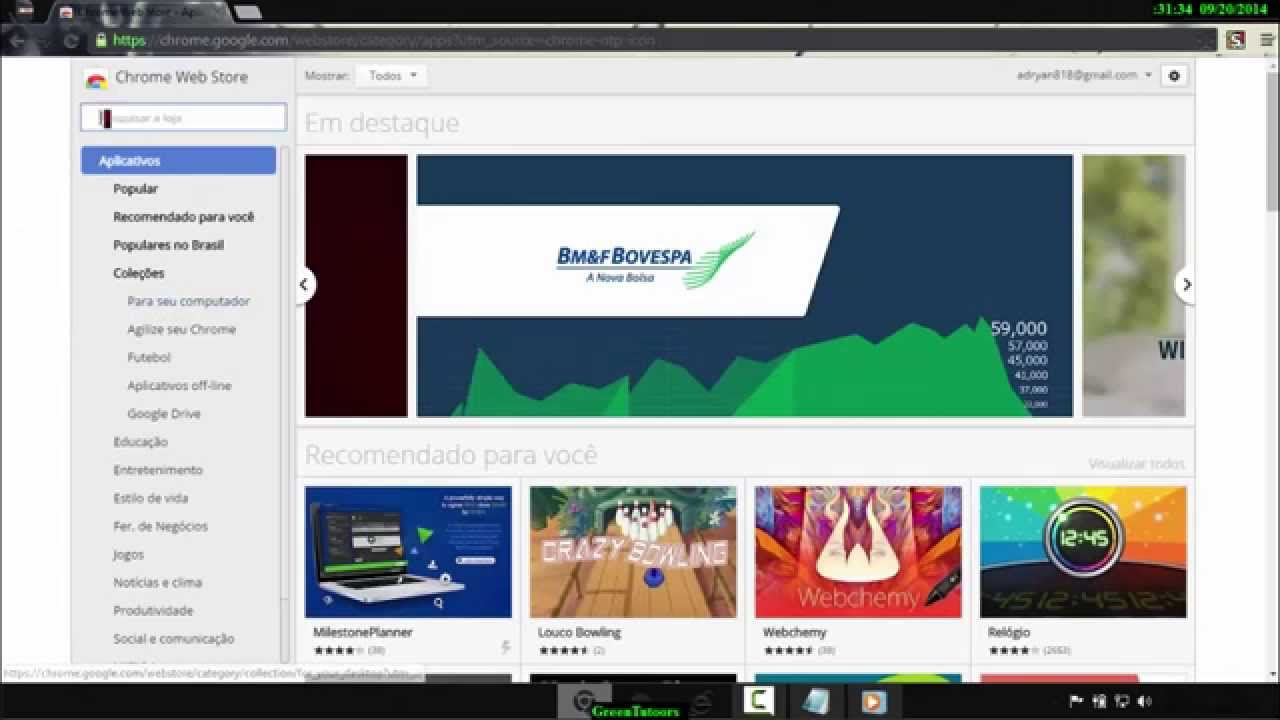Open Notícias e clima category
The image size is (1280, 720).
157,582
